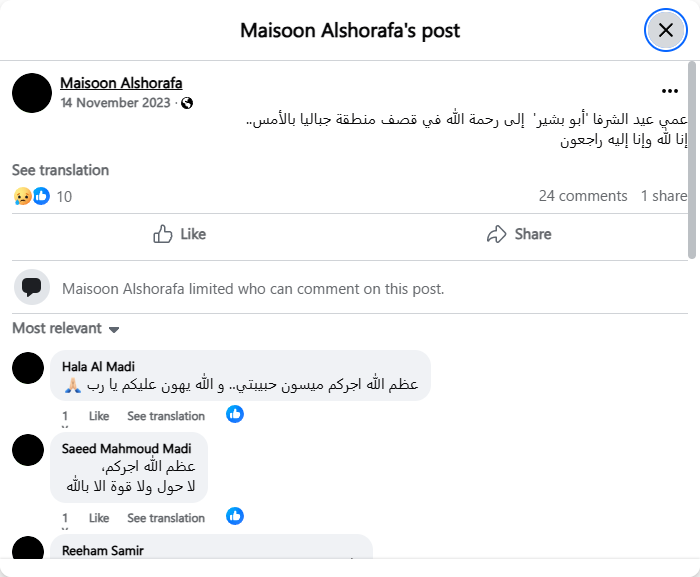Viewport: 700px width, 577px height.
Task: Click the like reaction on Saeed Mahmoud Madi's comment
Action: (x=235, y=516)
